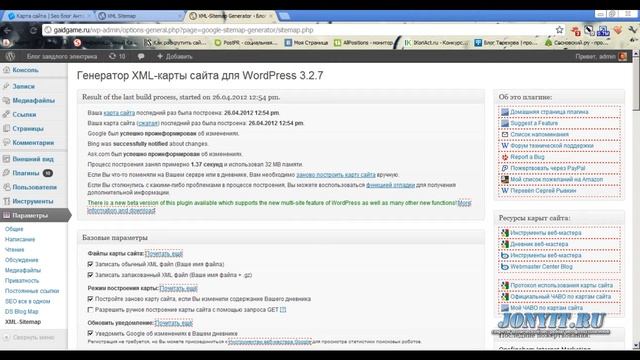The height and width of the screenshot is (360, 640).
Task: Click Почитать ещё beside Обновить уведомление
Action: coord(173,323)
